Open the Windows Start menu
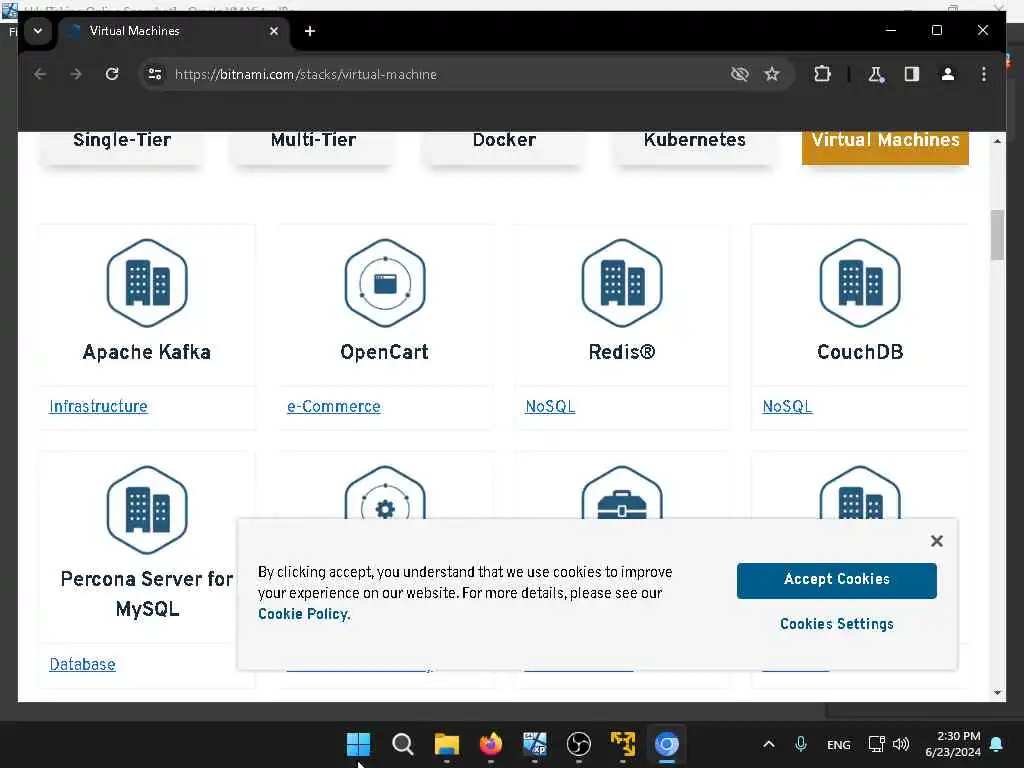 359,744
